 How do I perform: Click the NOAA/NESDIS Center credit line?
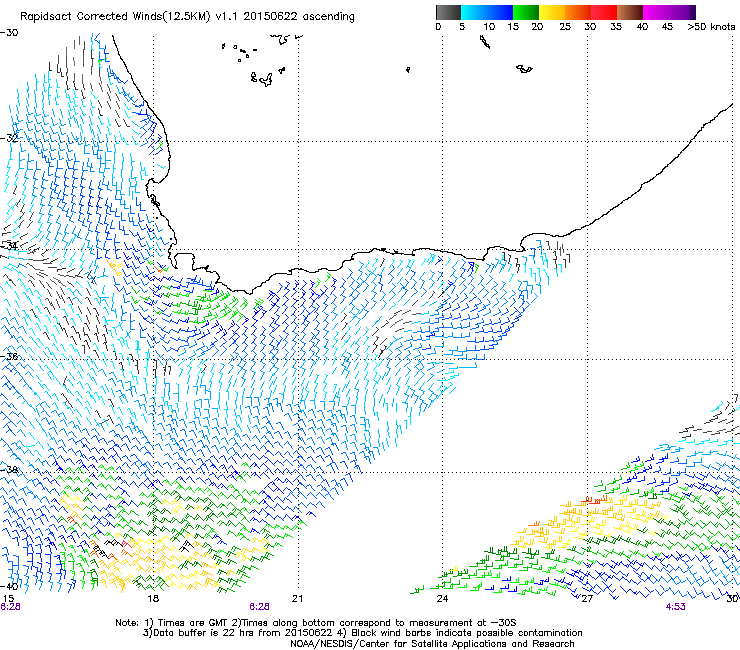click(x=432, y=643)
